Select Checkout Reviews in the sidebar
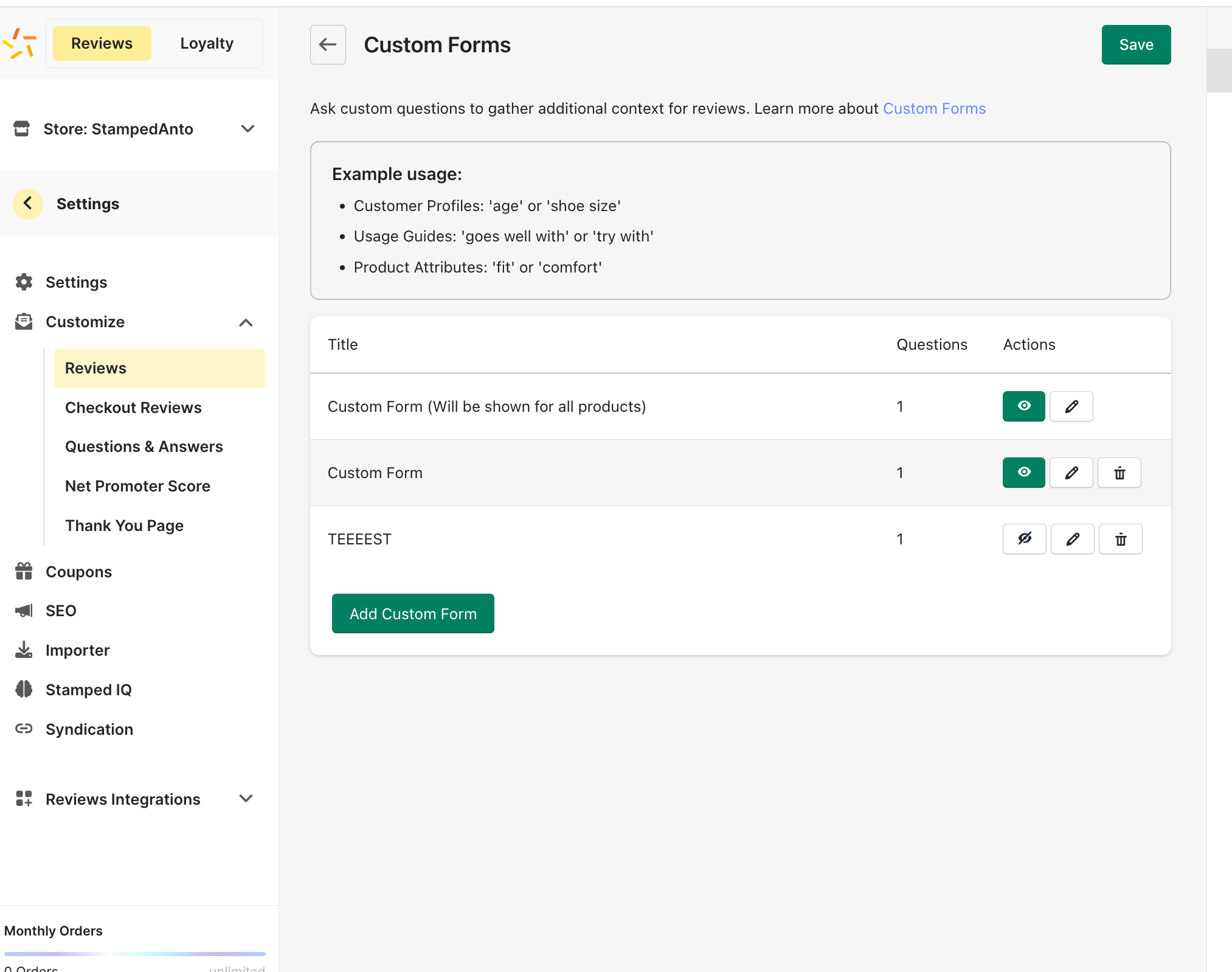1232x972 pixels. click(x=133, y=408)
